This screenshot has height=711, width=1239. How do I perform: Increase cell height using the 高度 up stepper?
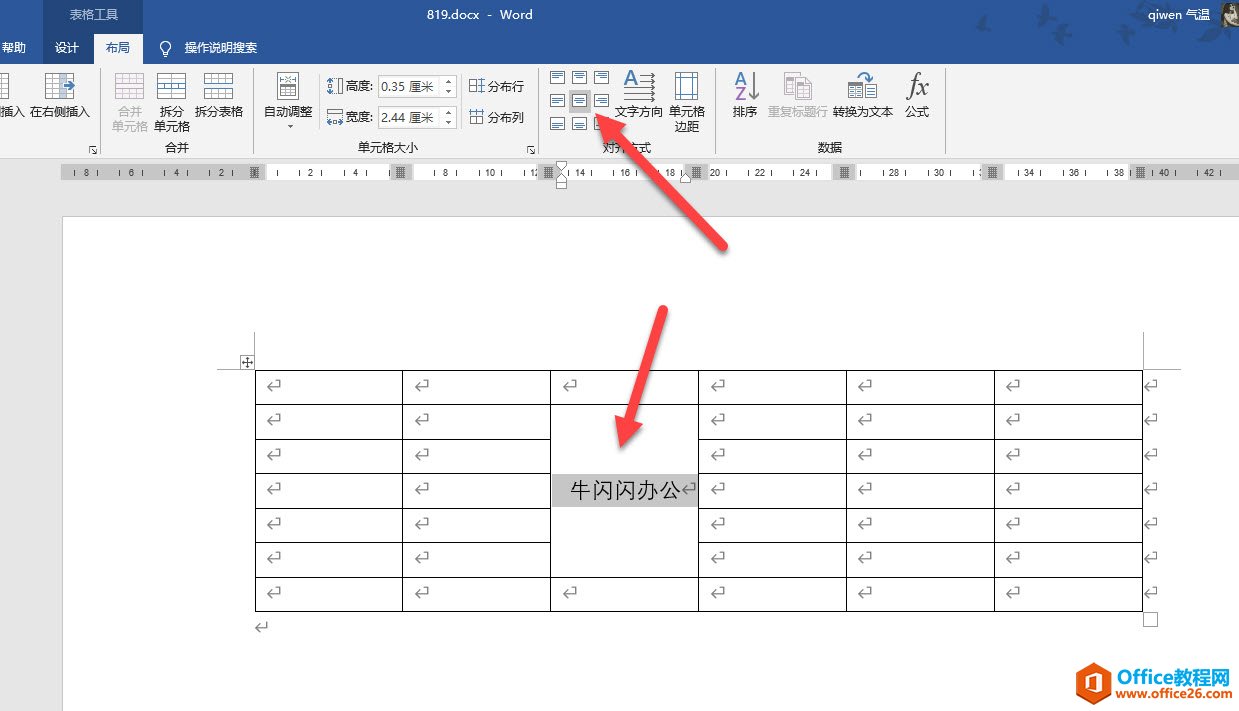(447, 80)
